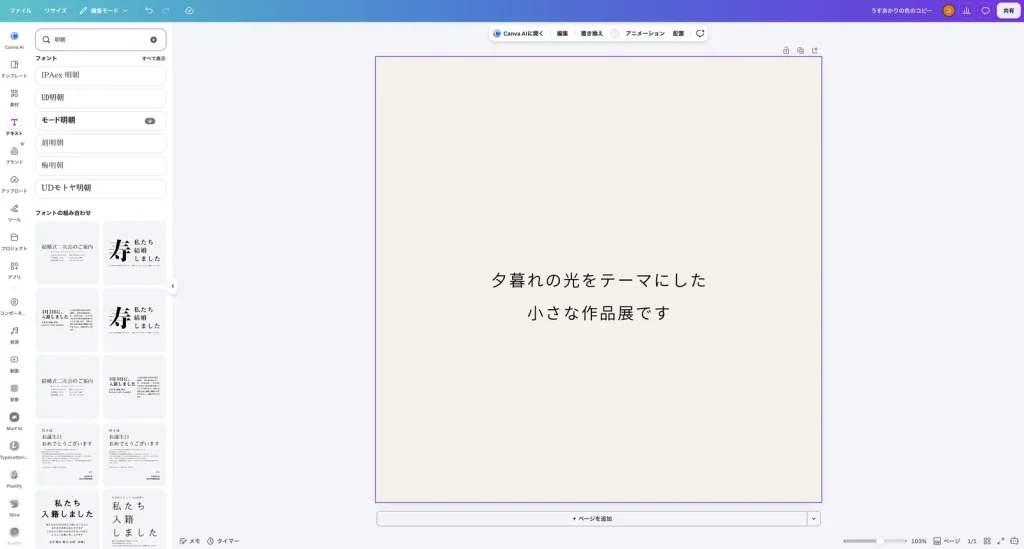Click the refresh icon in floating toolbar

click(x=700, y=33)
